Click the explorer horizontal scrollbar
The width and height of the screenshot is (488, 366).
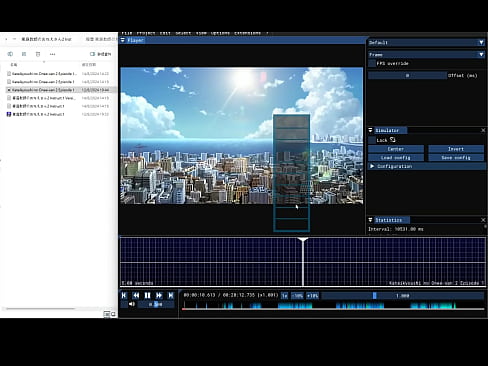pyautogui.click(x=40, y=308)
